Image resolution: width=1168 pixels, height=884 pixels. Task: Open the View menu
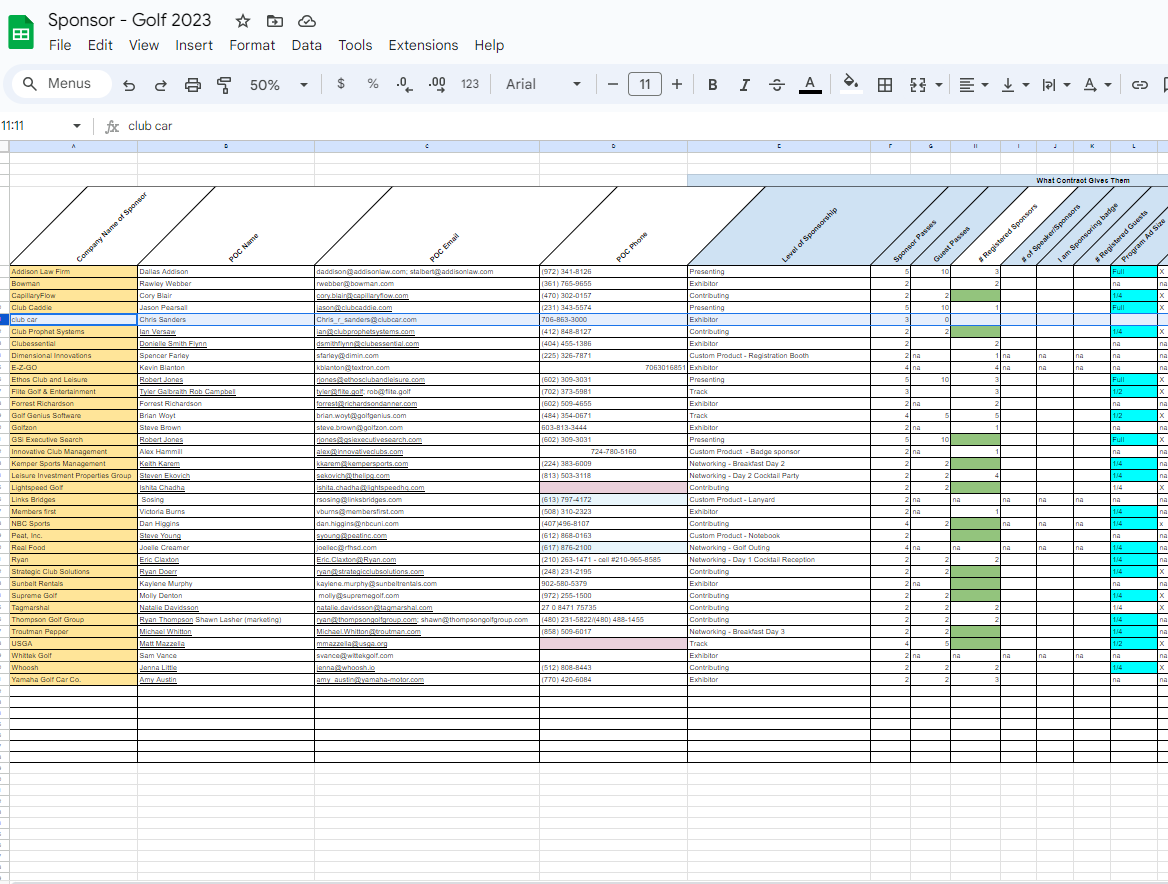(144, 45)
